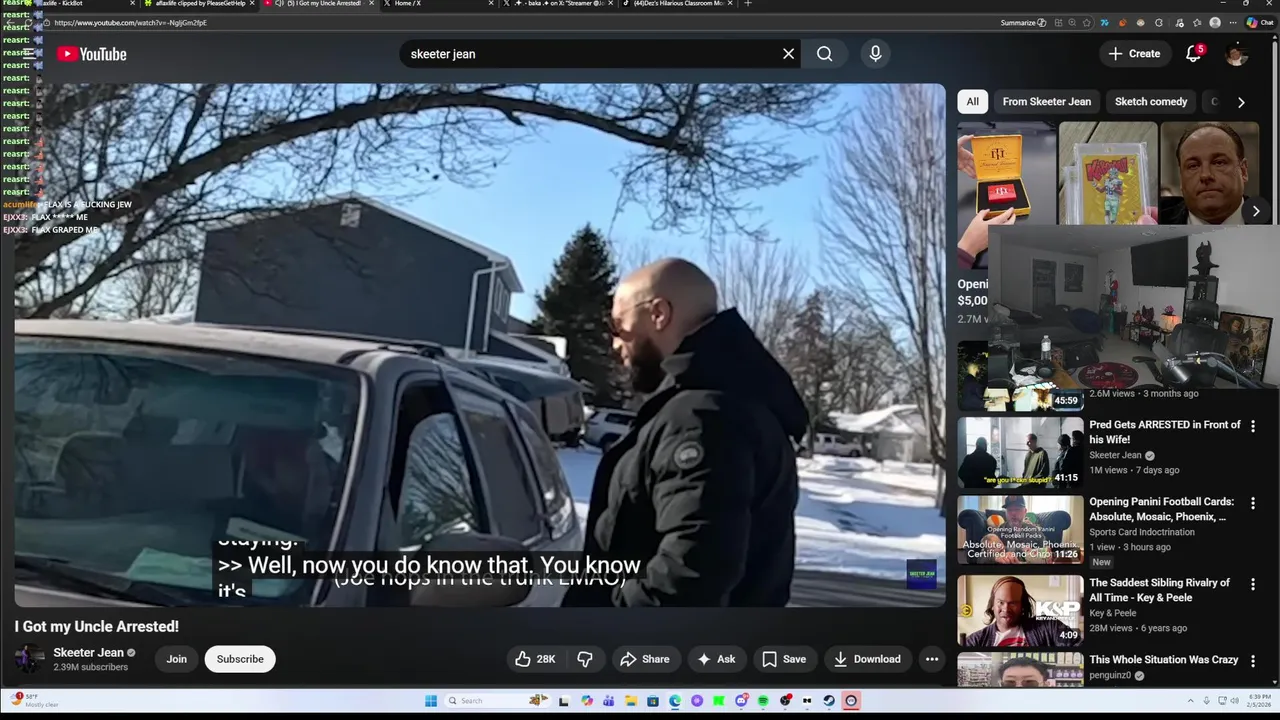The height and width of the screenshot is (720, 1280).
Task: Open 'Skeeter Jean' channel name link
Action: [88, 652]
